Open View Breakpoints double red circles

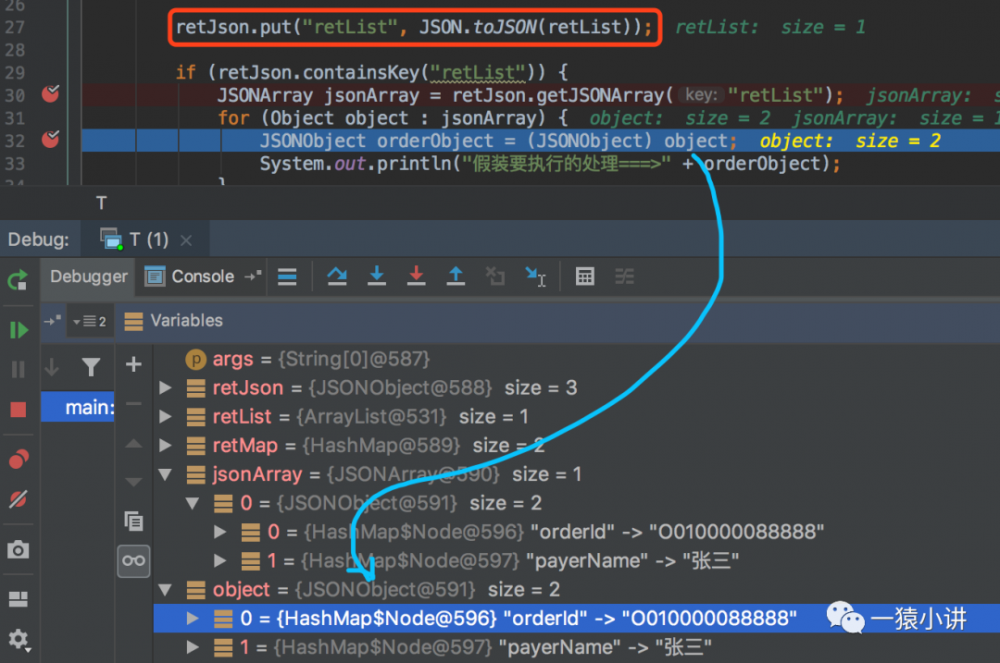click(18, 458)
